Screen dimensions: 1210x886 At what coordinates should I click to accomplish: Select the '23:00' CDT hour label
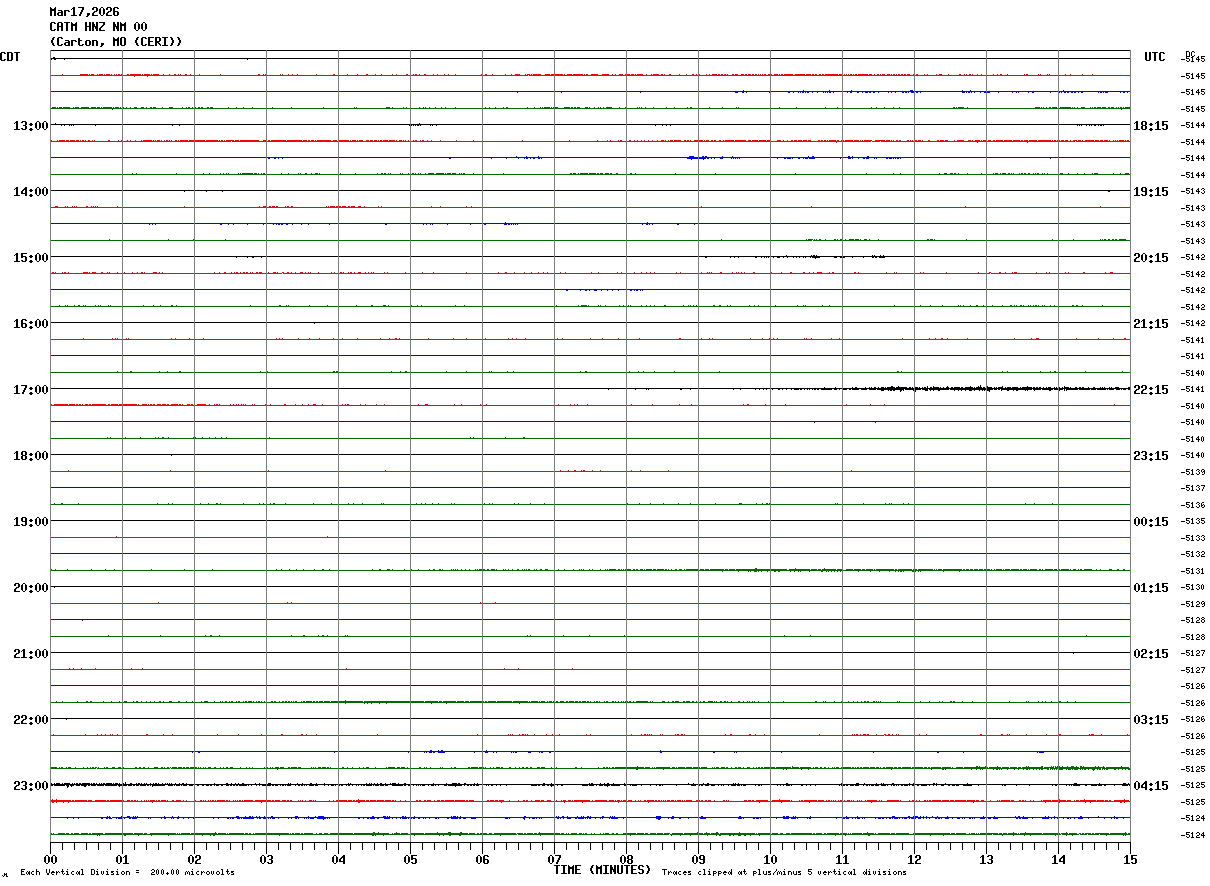pyautogui.click(x=31, y=785)
